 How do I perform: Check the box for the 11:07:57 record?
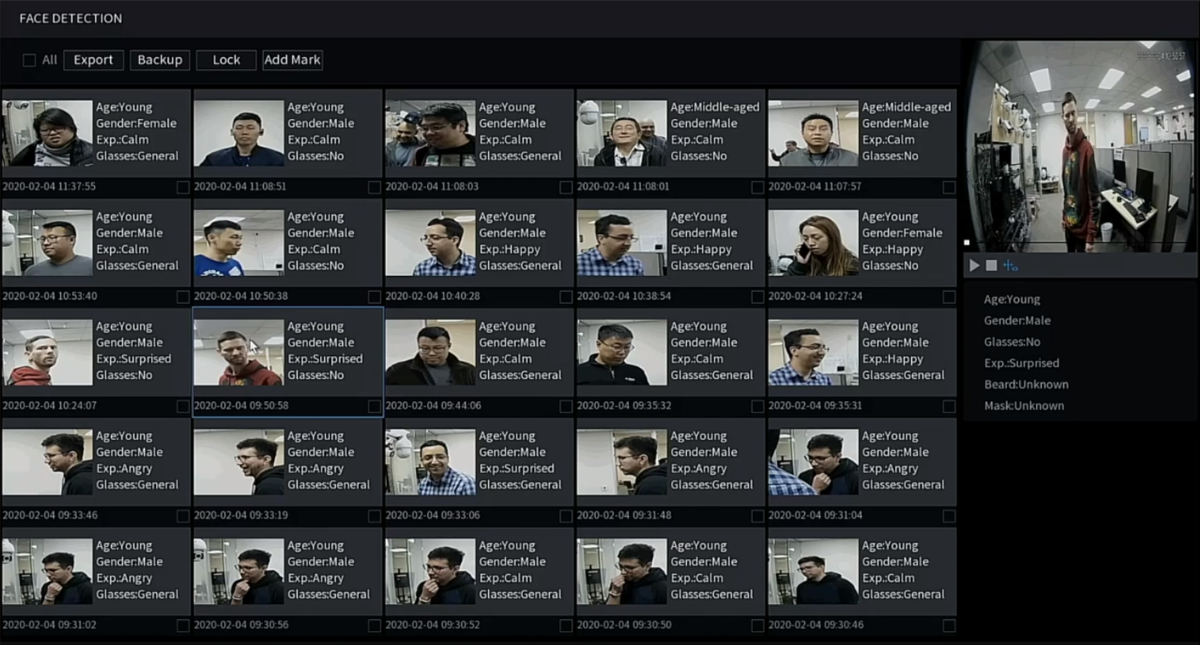click(x=949, y=187)
